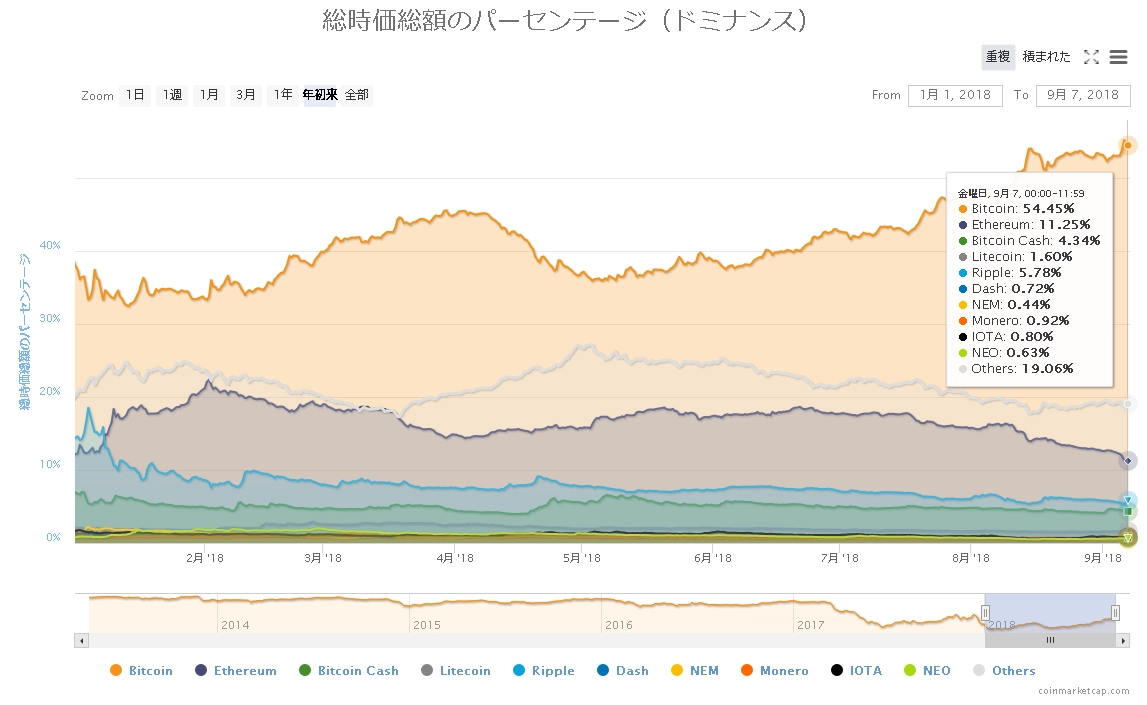Select the 1日 zoom range
Screen dimensions: 1147x705
tap(135, 95)
